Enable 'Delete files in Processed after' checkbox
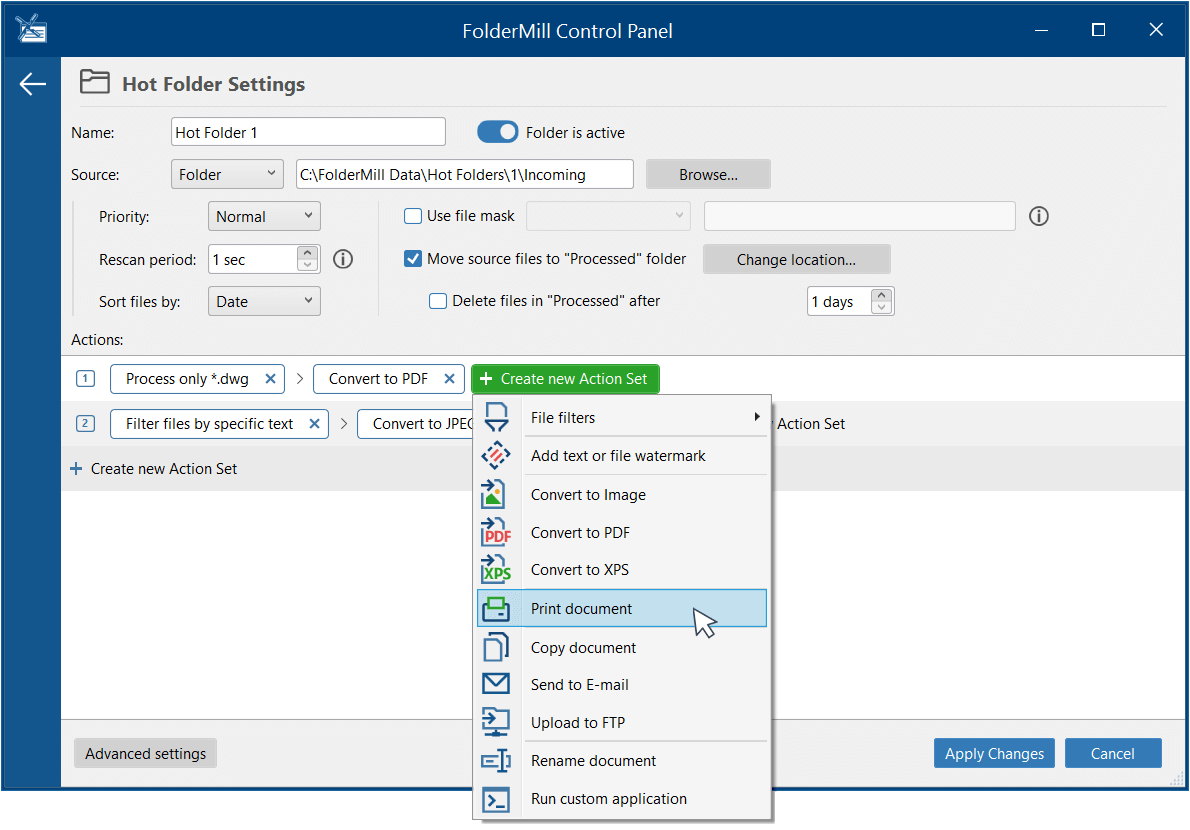1190x830 pixels. pos(438,301)
